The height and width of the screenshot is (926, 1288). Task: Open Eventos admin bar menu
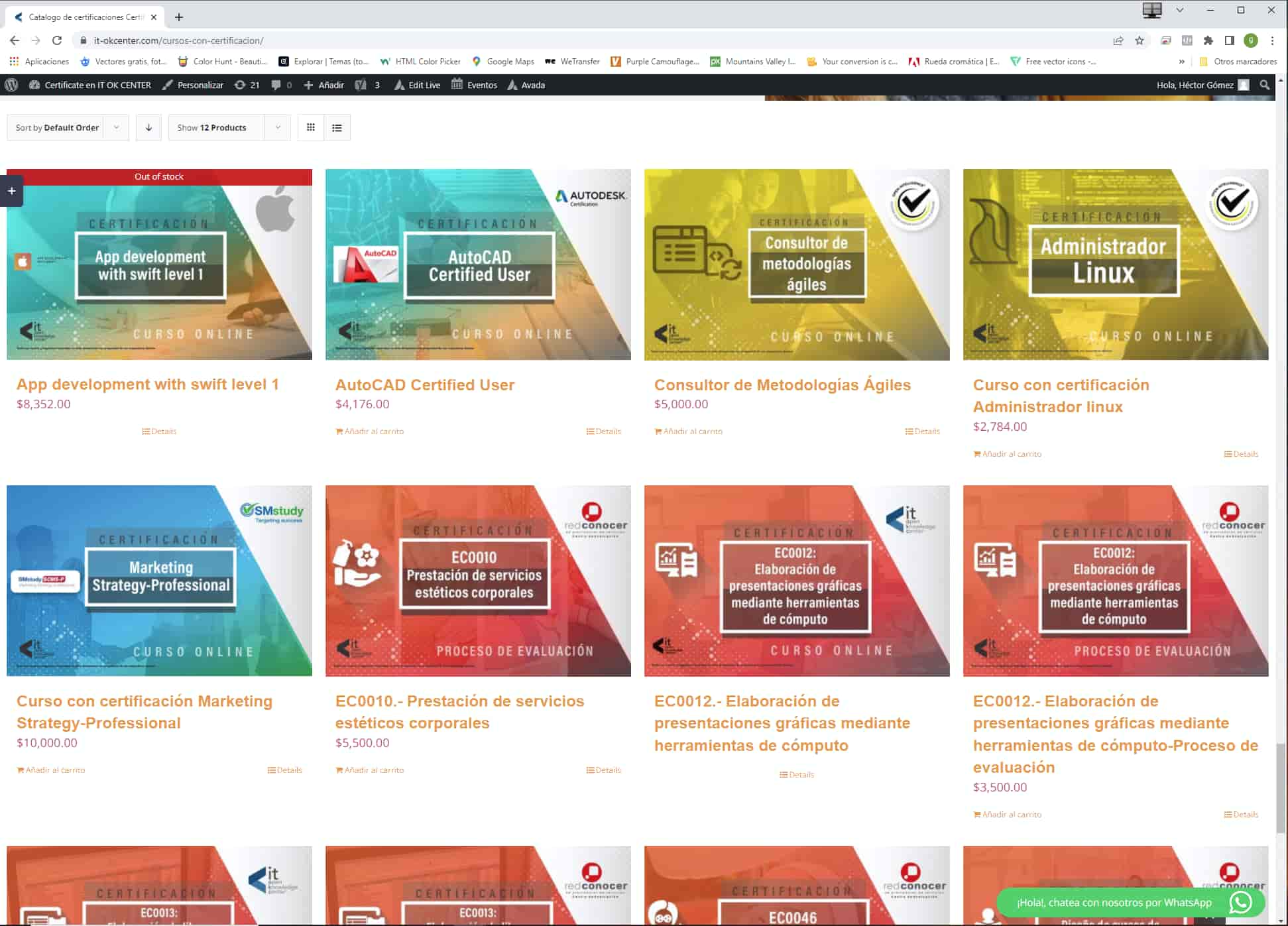coord(474,85)
